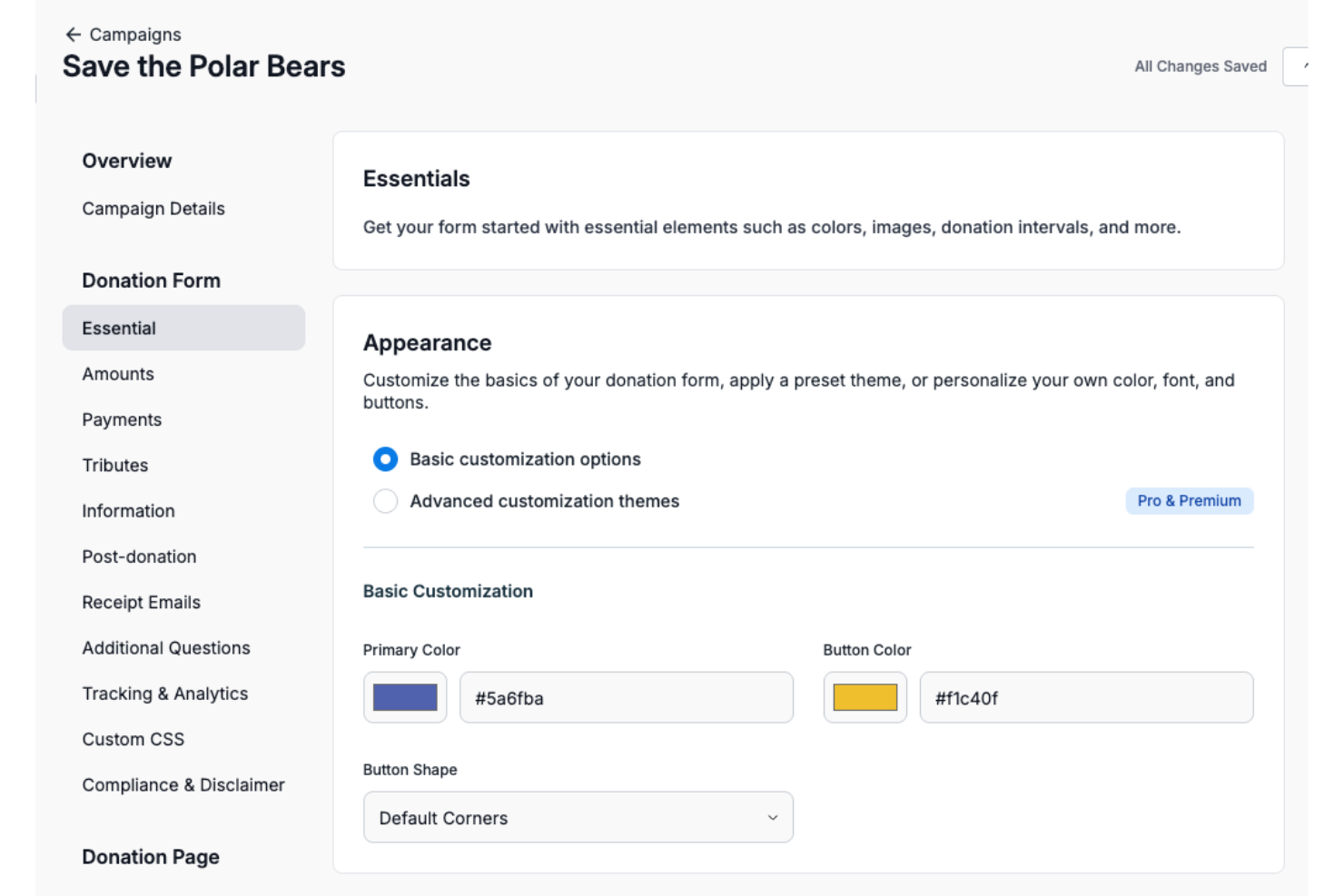Go to Tracking & Analytics
Screen dimensions: 1344x896
[164, 694]
